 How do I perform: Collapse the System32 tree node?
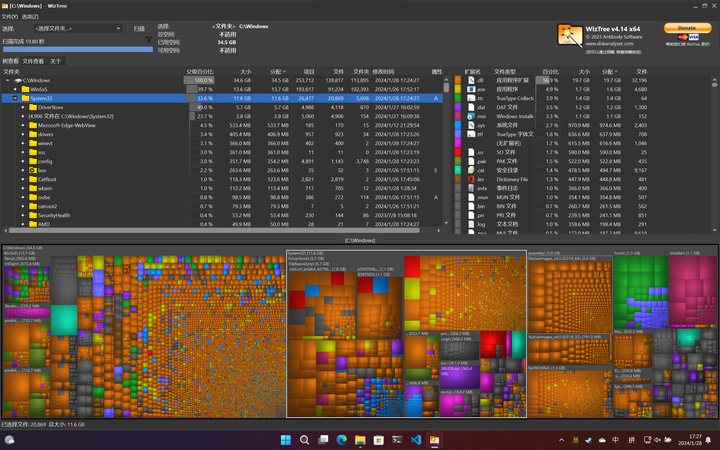[14, 98]
